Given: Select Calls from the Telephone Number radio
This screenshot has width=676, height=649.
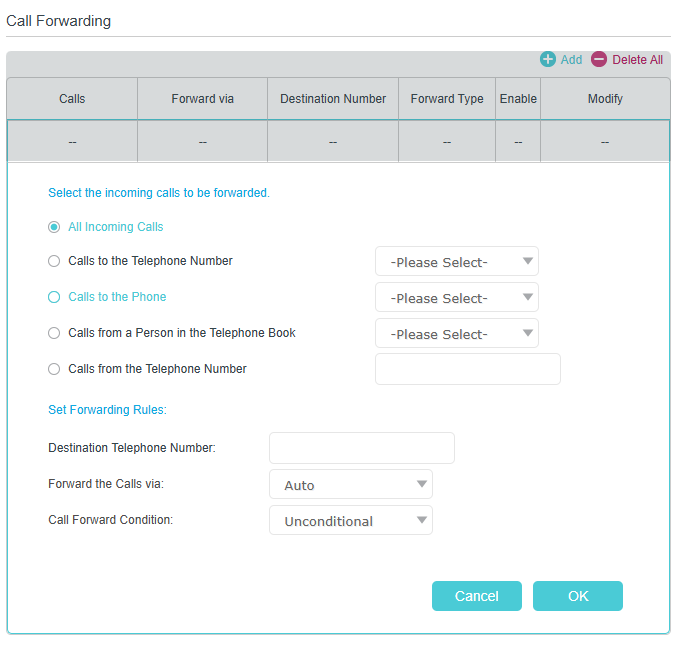Looking at the screenshot, I should [54, 369].
